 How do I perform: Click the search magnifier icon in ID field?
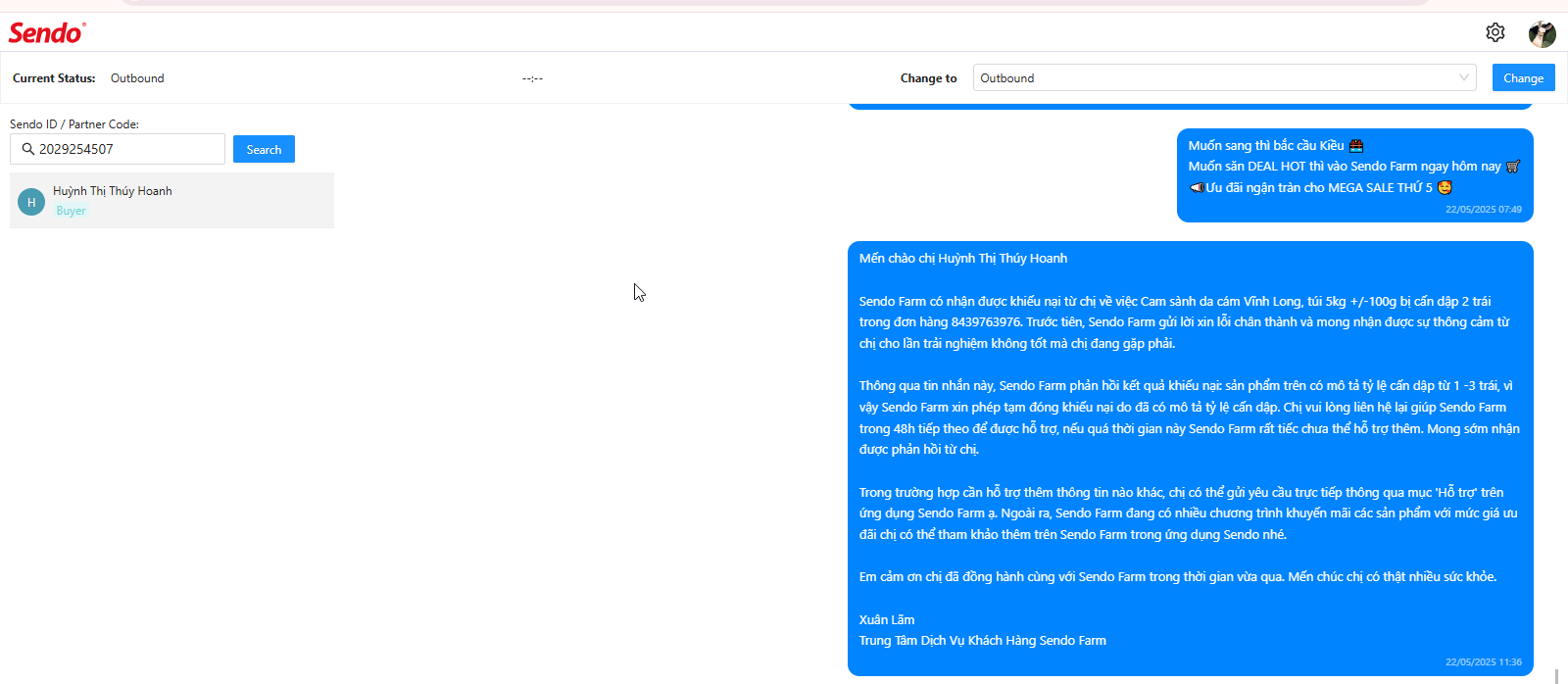coord(27,149)
